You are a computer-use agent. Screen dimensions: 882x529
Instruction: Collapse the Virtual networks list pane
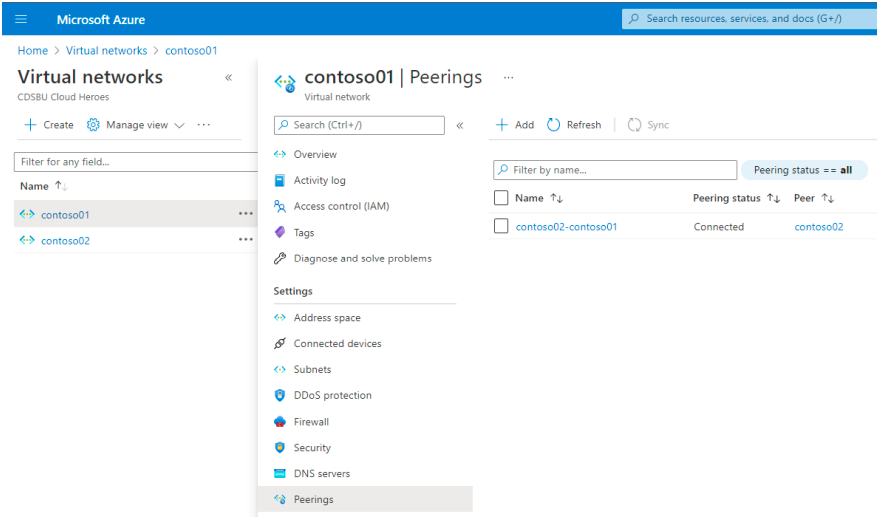pos(228,78)
